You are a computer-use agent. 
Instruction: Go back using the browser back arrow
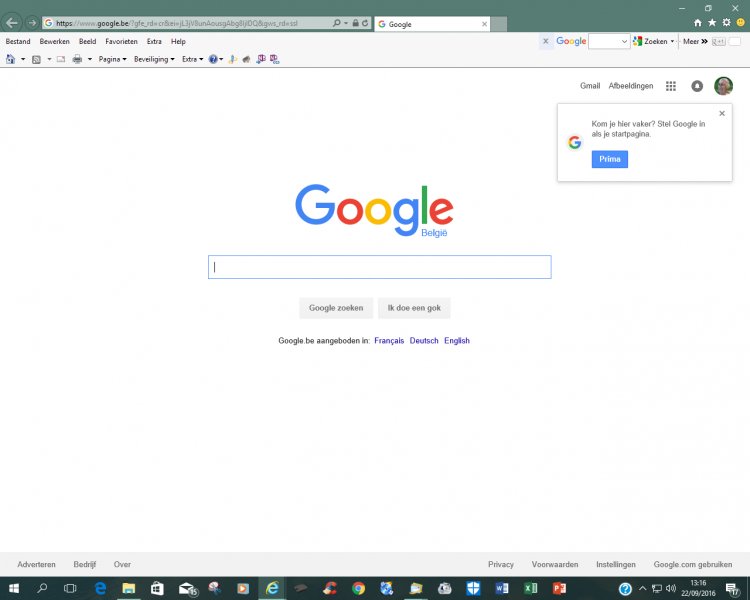[x=11, y=23]
